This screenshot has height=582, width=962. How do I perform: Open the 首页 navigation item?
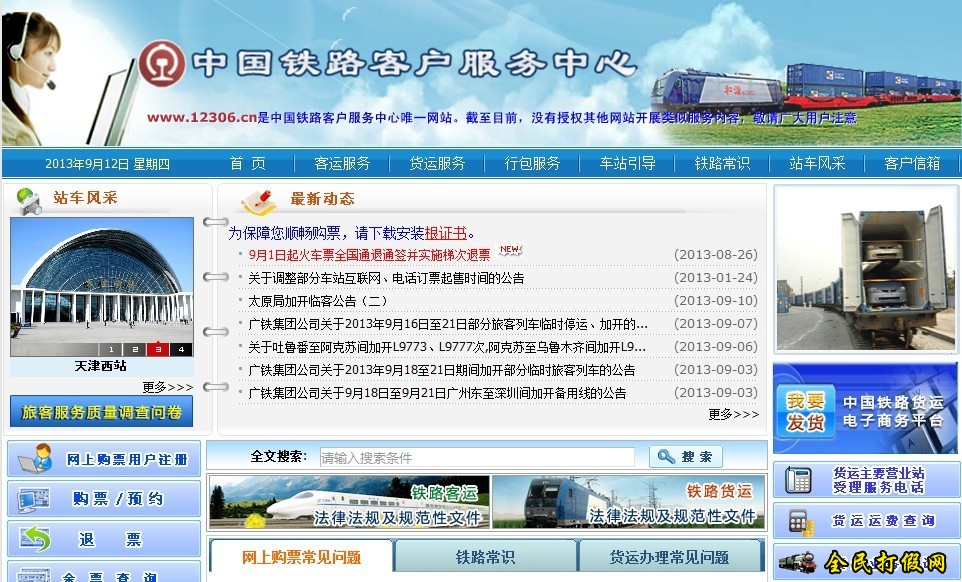coord(248,163)
